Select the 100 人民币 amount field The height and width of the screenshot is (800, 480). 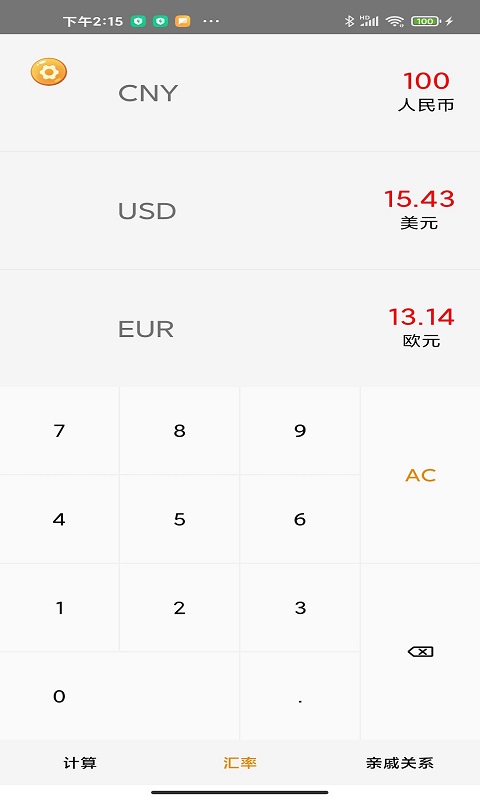click(x=426, y=92)
